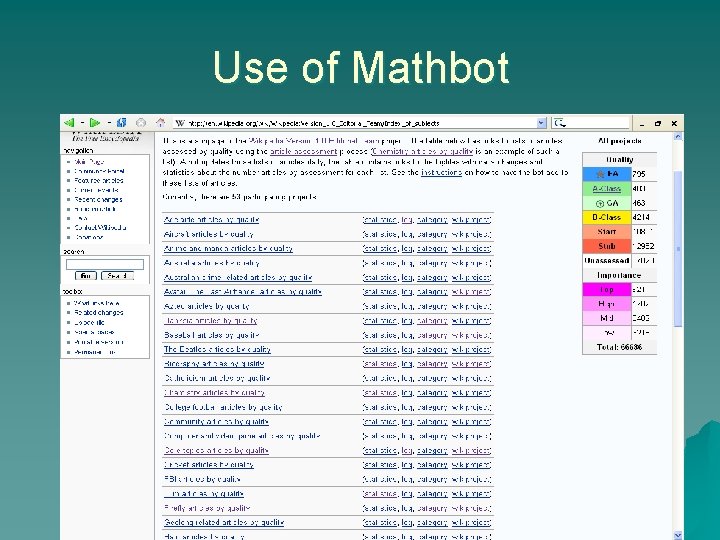Click the Wikipedia sidebar search input box
Screen dimensions: 720x540
[x=105, y=264]
